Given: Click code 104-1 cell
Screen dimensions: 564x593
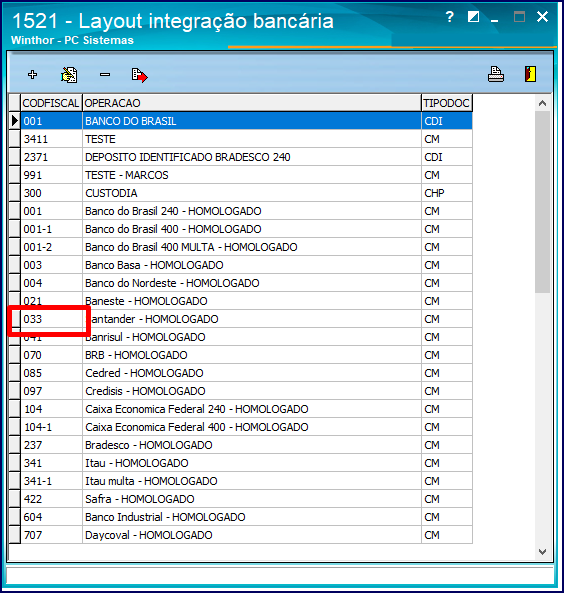Looking at the screenshot, I should tap(51, 427).
